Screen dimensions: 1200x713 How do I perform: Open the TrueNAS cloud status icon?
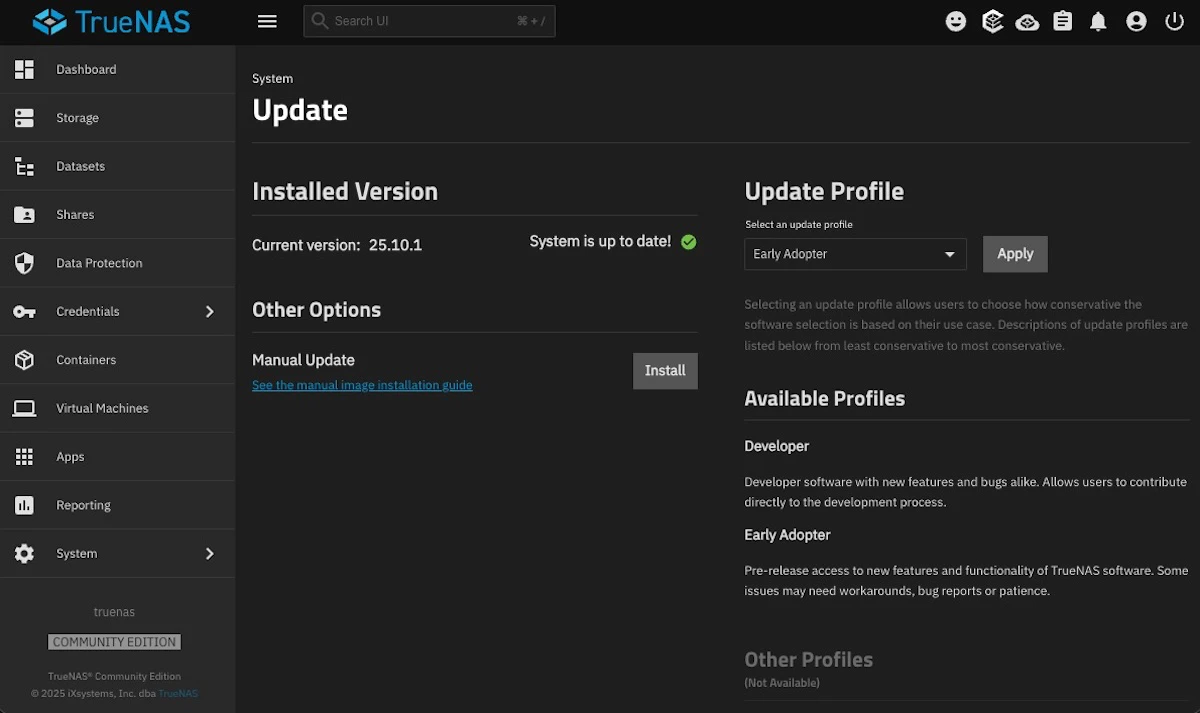click(x=1027, y=20)
